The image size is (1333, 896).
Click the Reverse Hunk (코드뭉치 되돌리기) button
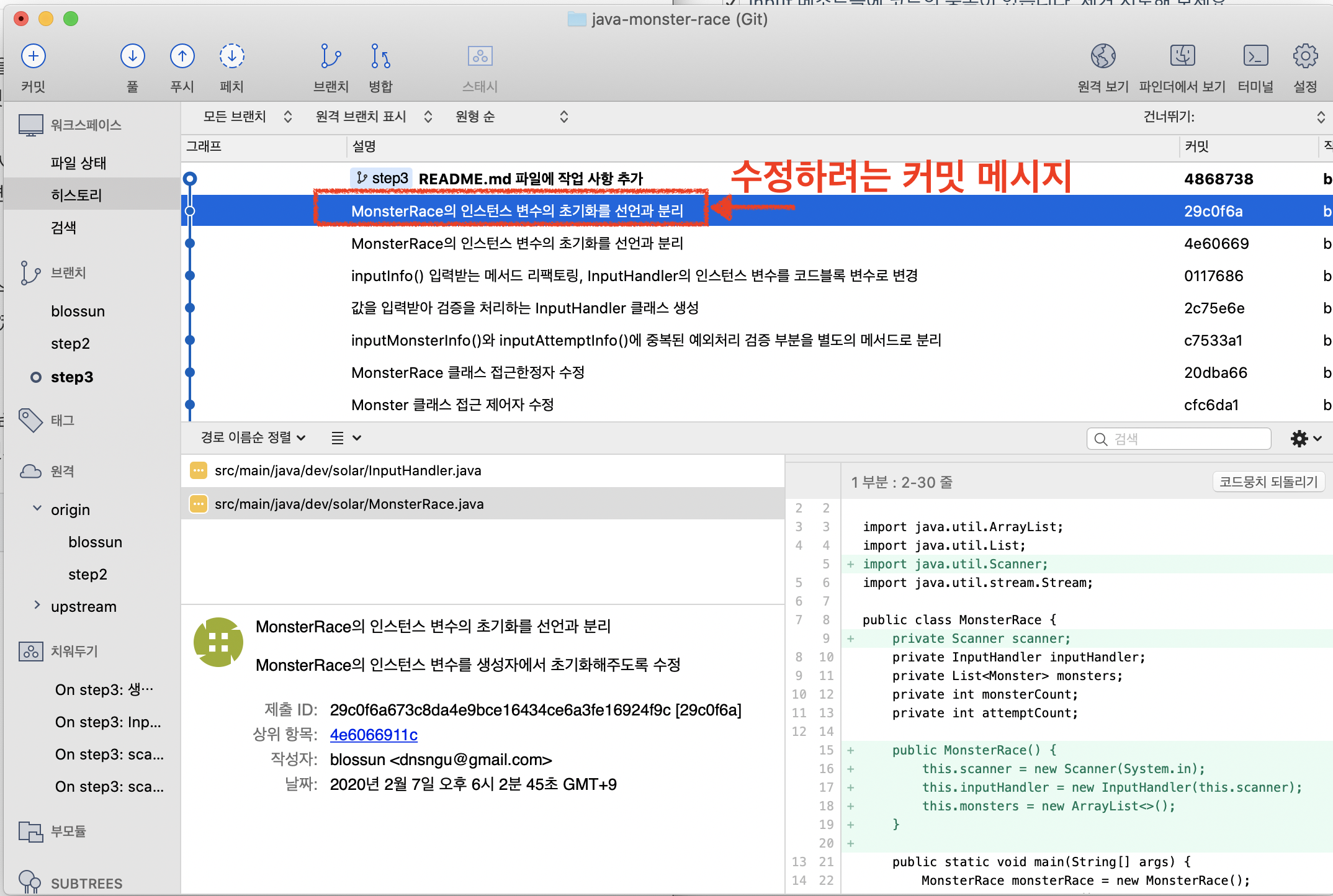point(1268,482)
